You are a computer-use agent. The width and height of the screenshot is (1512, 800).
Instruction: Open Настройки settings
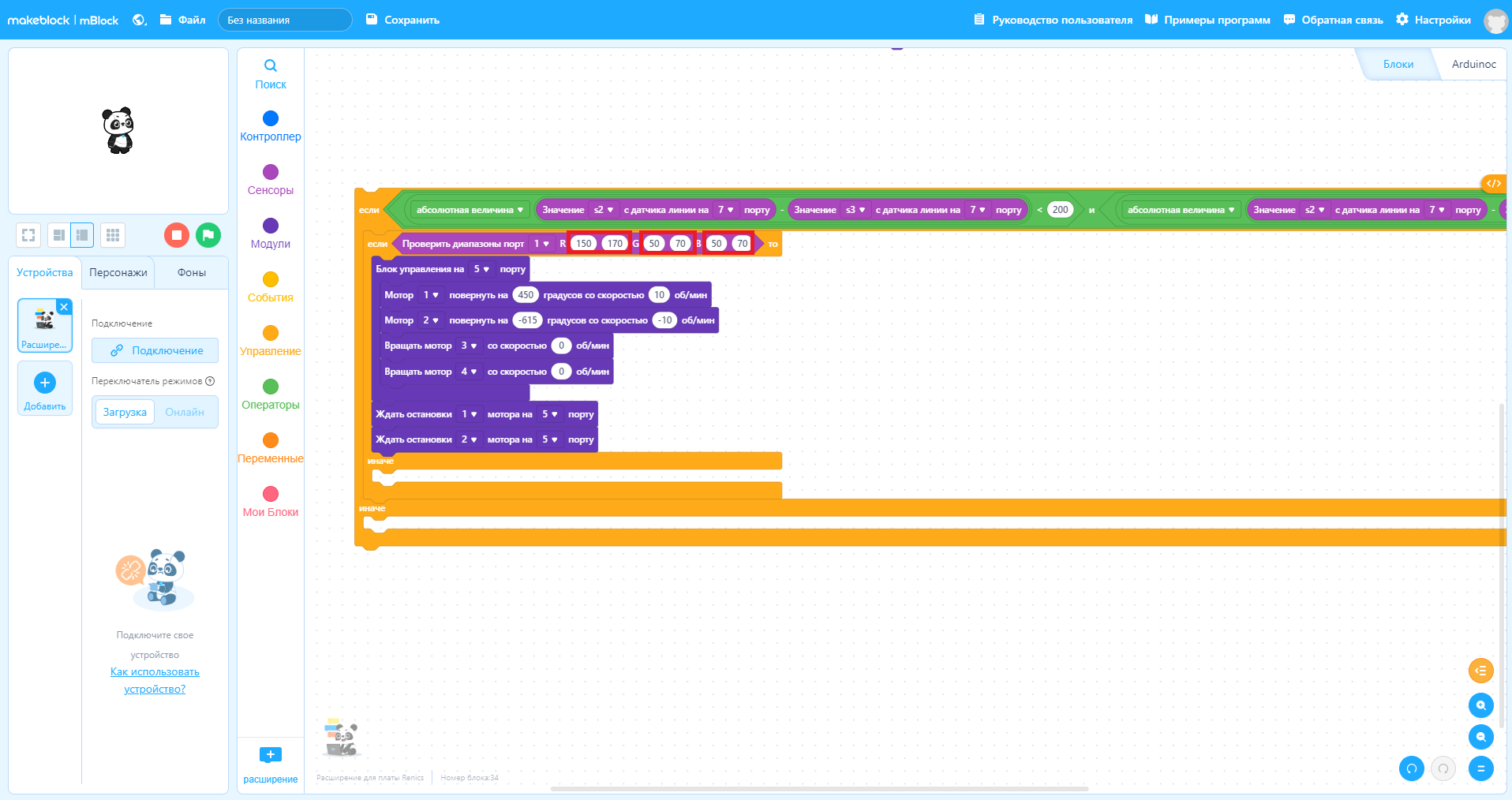coord(1433,20)
